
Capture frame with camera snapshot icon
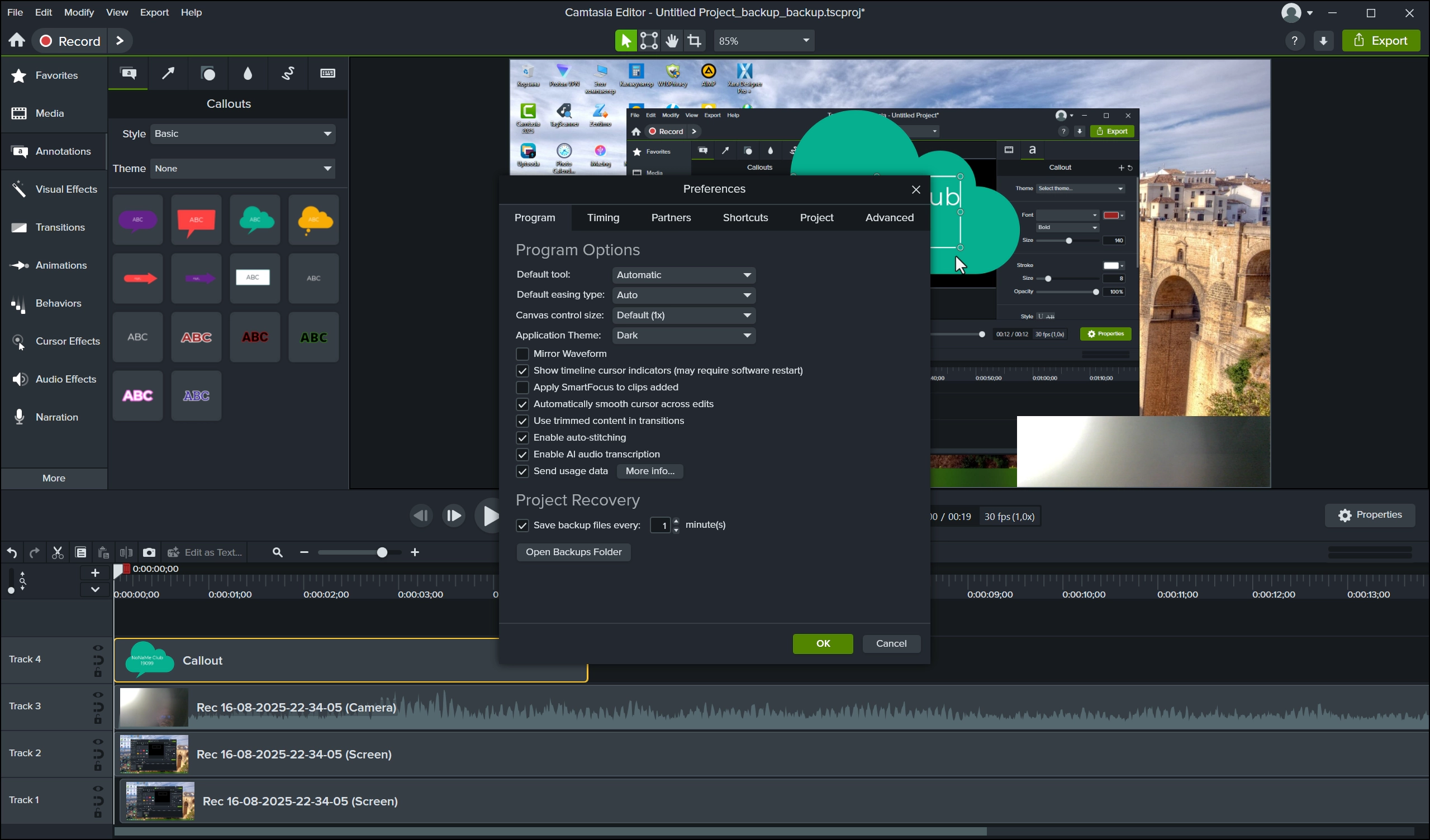point(149,552)
